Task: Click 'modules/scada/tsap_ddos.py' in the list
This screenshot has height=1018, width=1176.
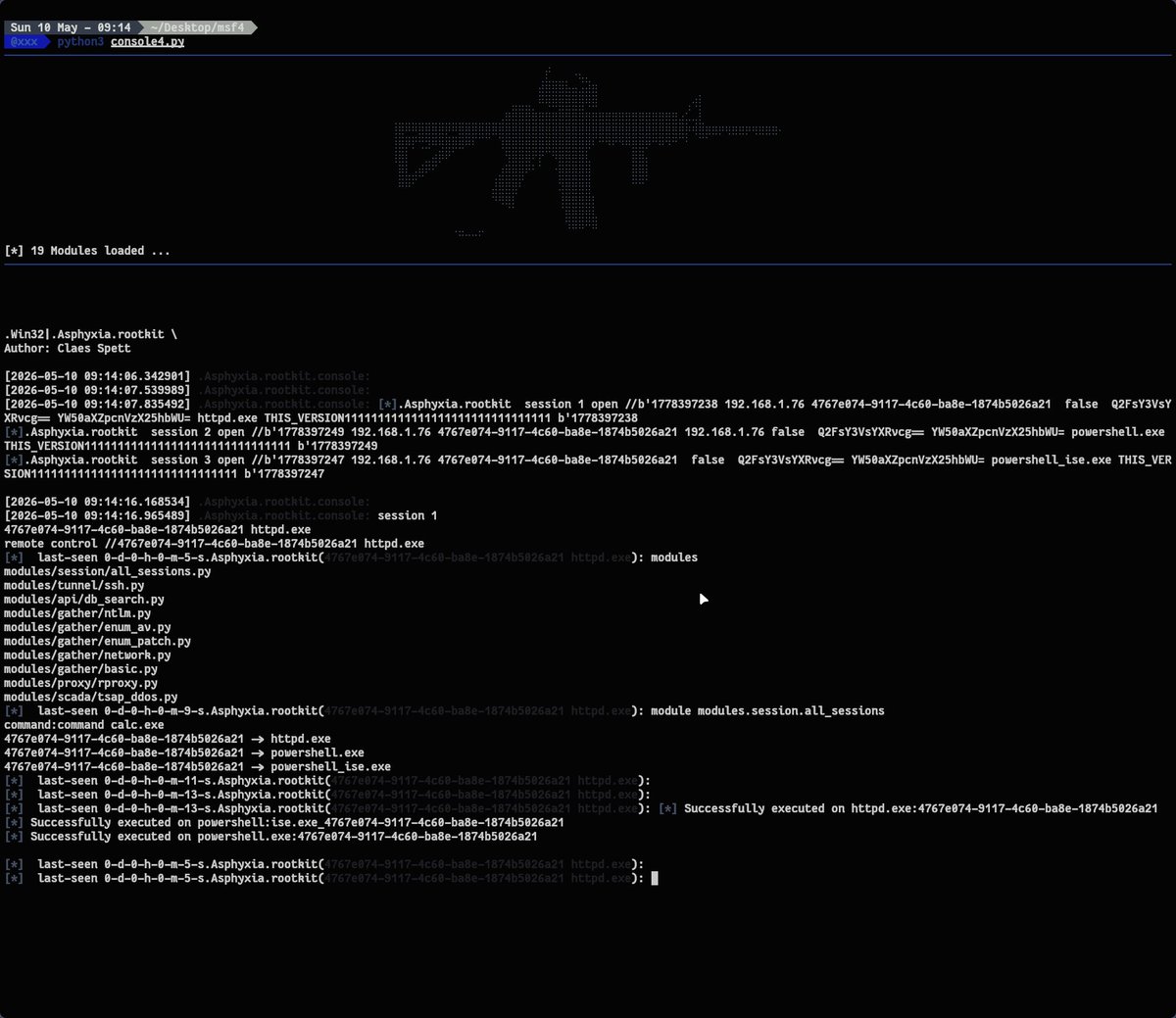Action: point(91,698)
